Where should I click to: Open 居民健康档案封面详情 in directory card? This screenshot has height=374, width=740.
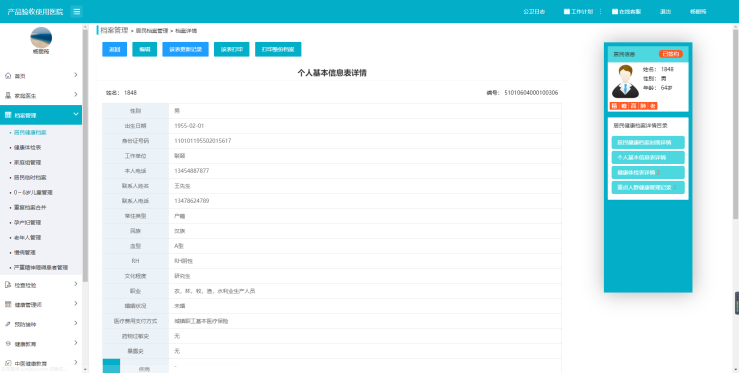pyautogui.click(x=648, y=143)
